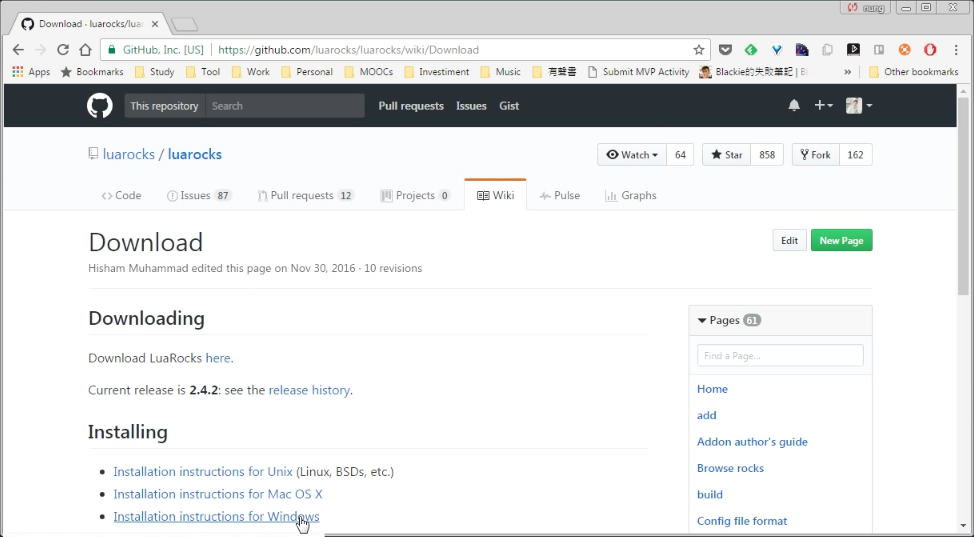Click Pull requests in the top header
The height and width of the screenshot is (537, 974).
[x=411, y=106]
